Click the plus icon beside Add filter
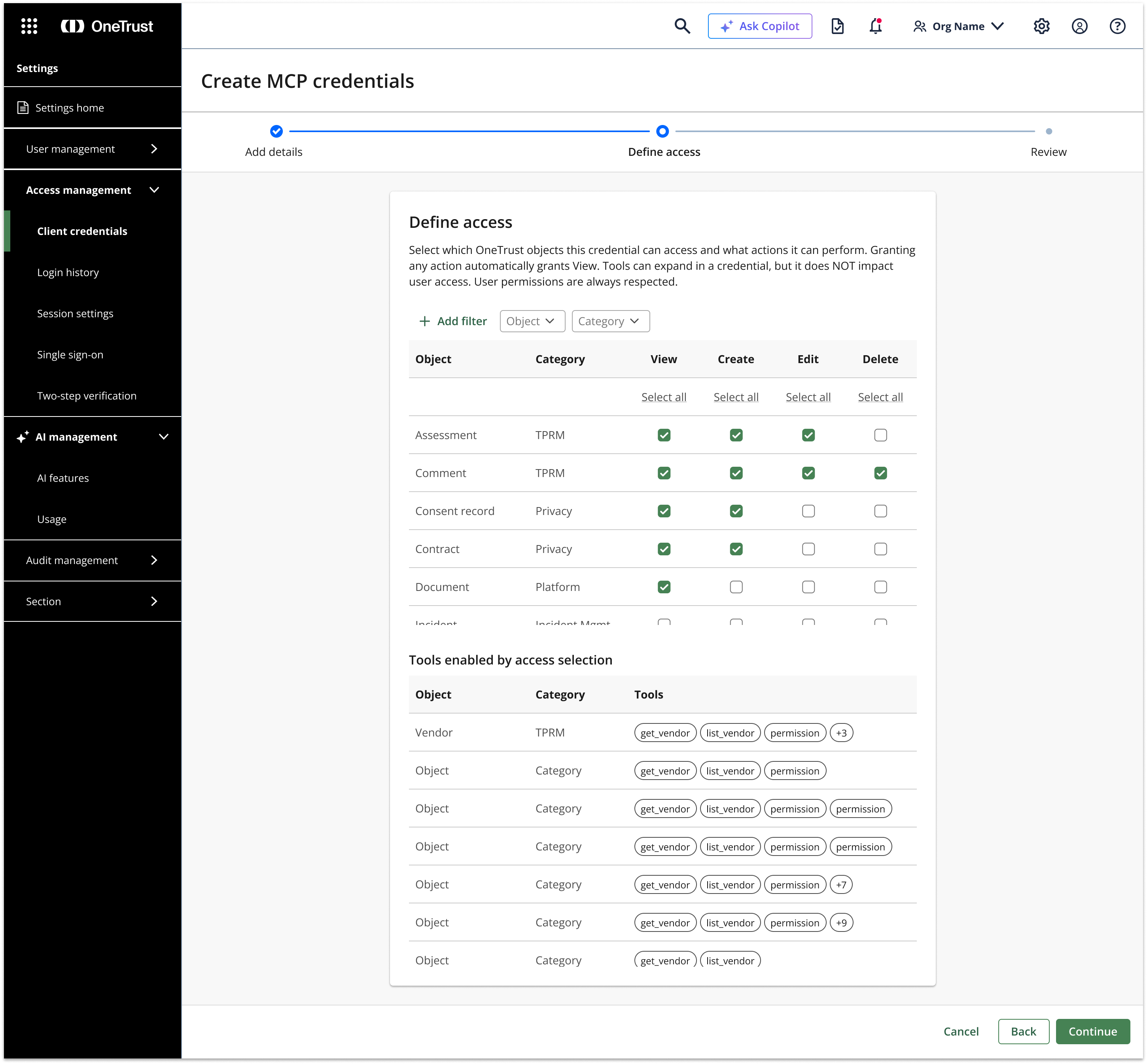This screenshot has width=1147, height=1064. tap(424, 321)
